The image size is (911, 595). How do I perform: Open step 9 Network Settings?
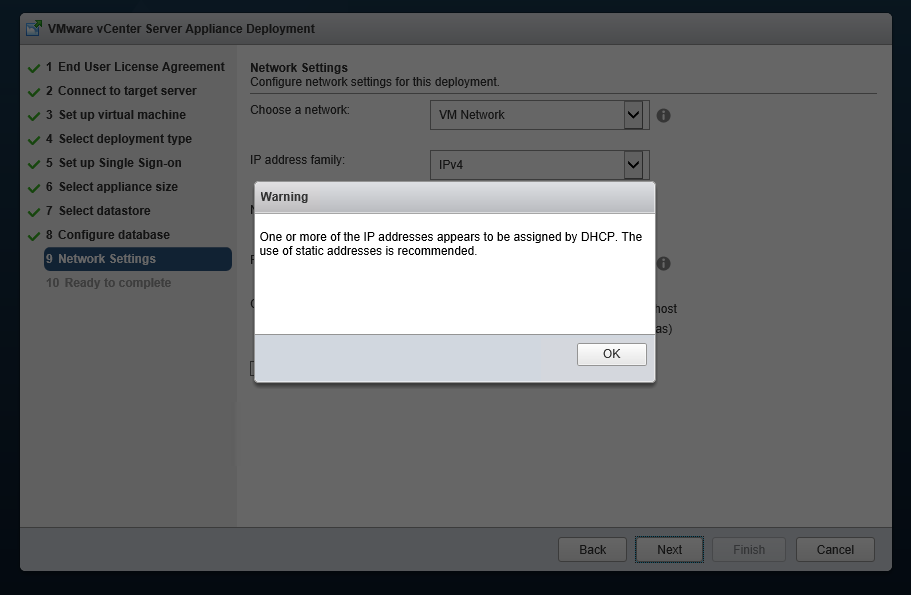coord(138,259)
